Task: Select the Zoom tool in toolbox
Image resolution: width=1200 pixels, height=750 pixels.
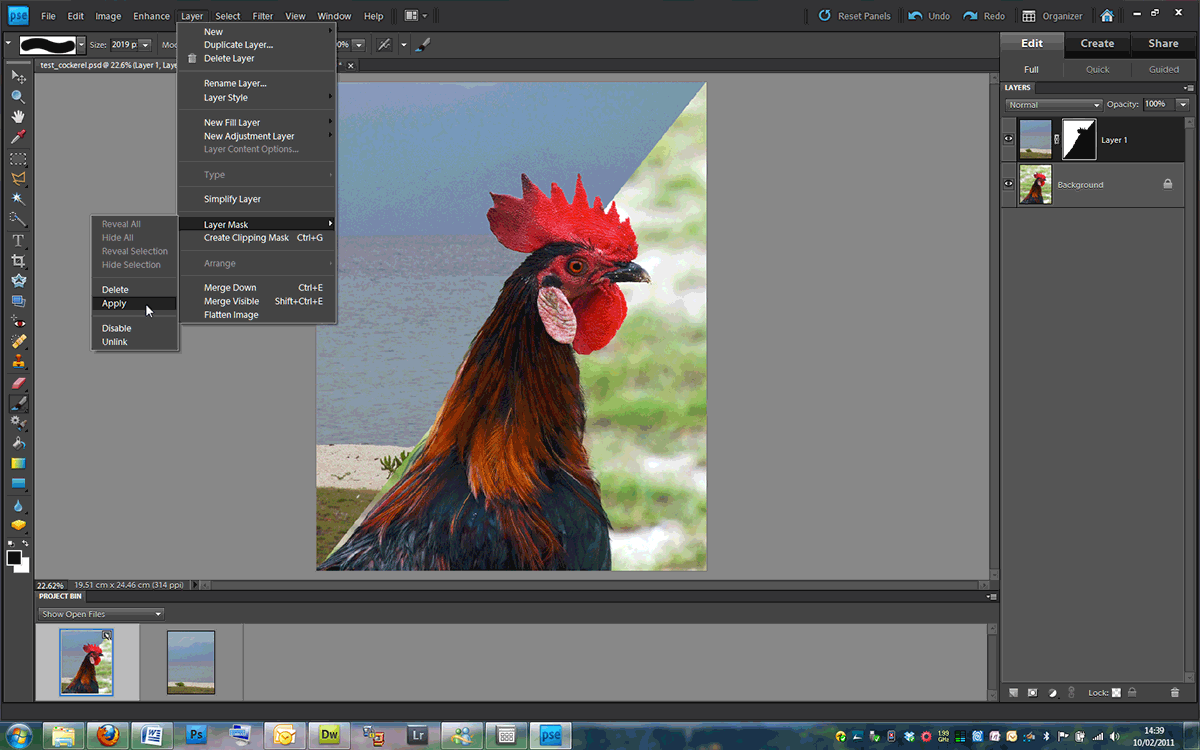Action: pyautogui.click(x=18, y=97)
